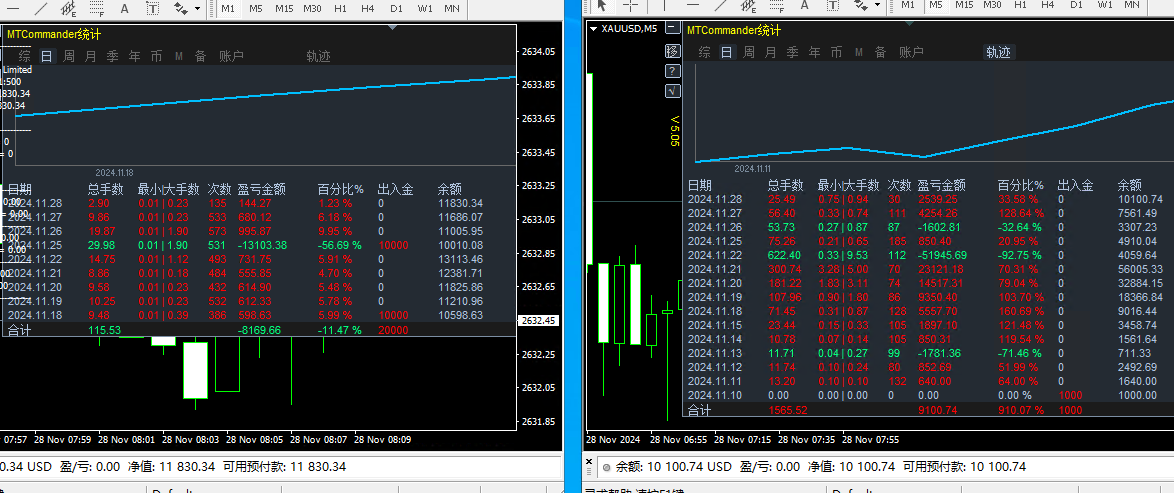Open Arrows dropdown in left window toolbar
The image size is (1174, 493).
[x=198, y=9]
